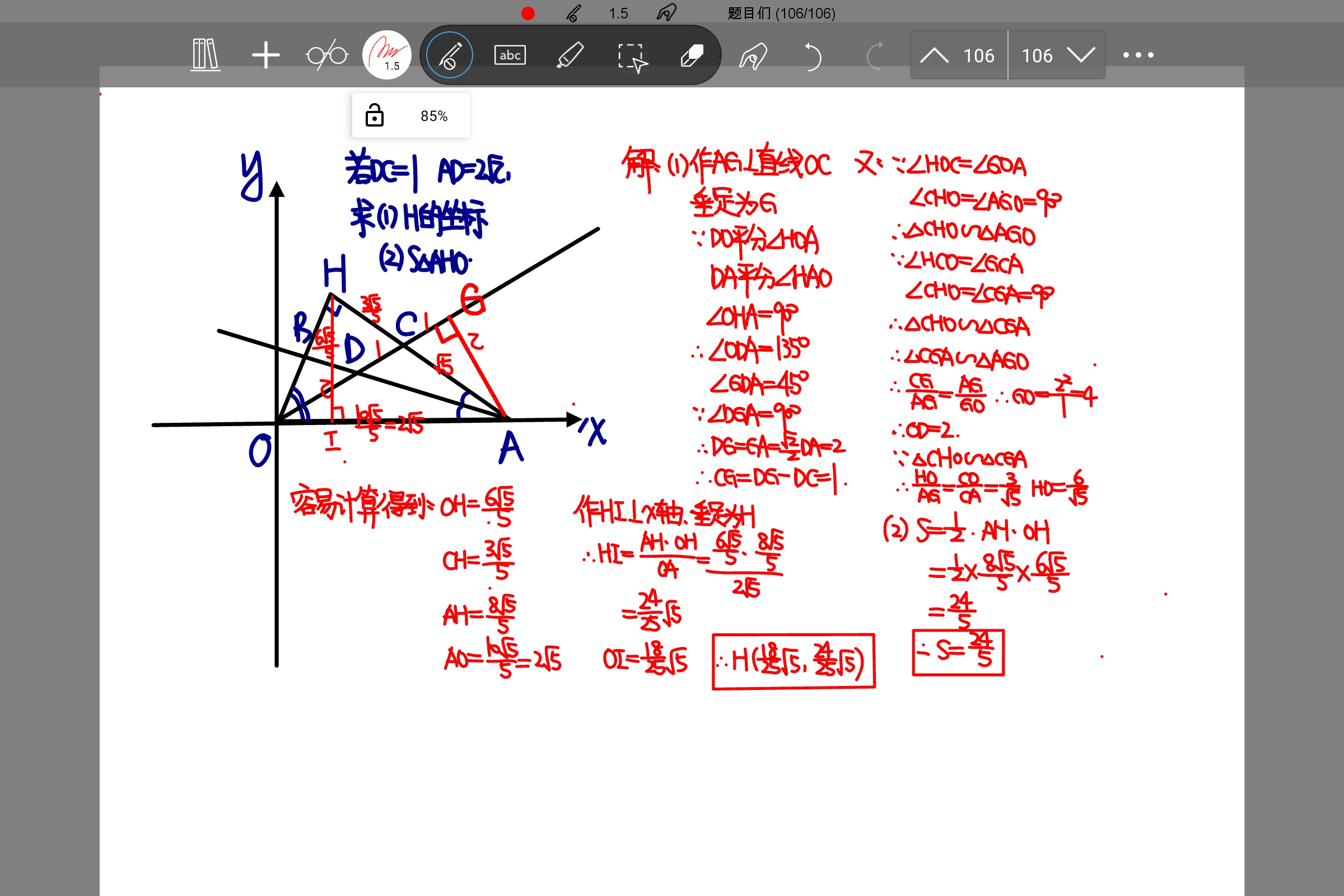
Task: Toggle the zoom lock padlock
Action: coord(374,115)
